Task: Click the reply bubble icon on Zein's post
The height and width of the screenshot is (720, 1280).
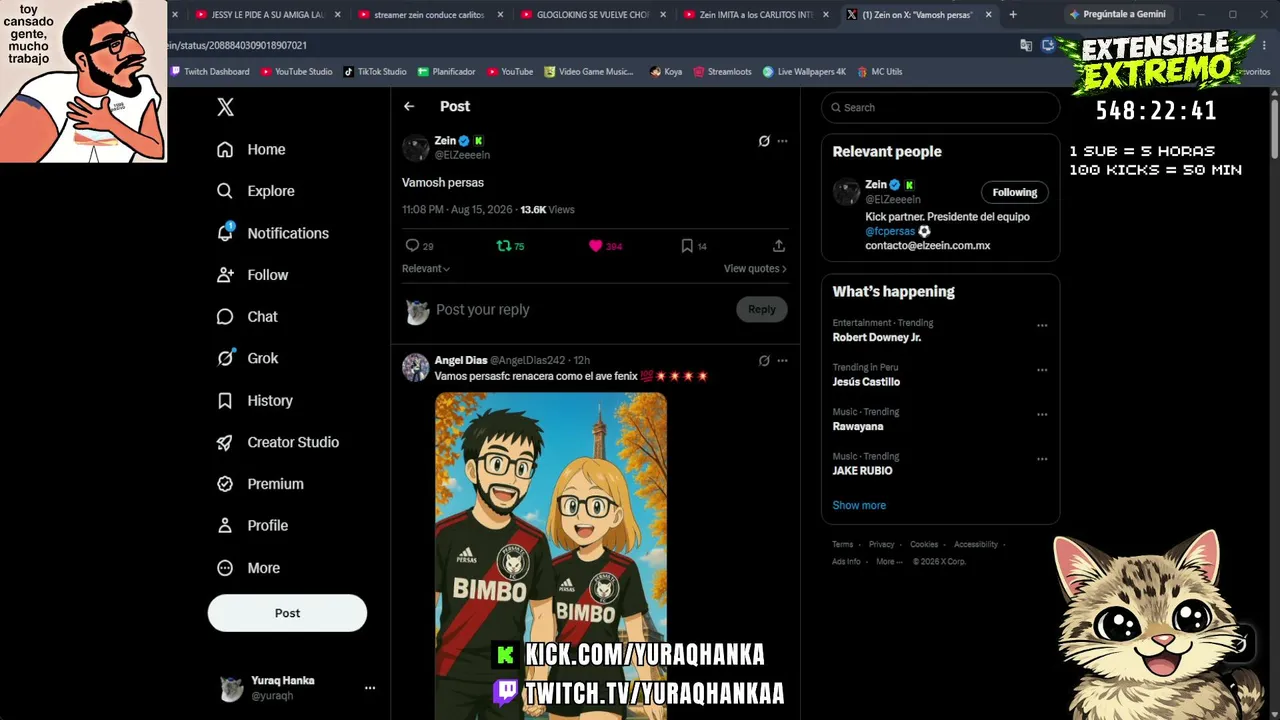Action: coord(412,246)
